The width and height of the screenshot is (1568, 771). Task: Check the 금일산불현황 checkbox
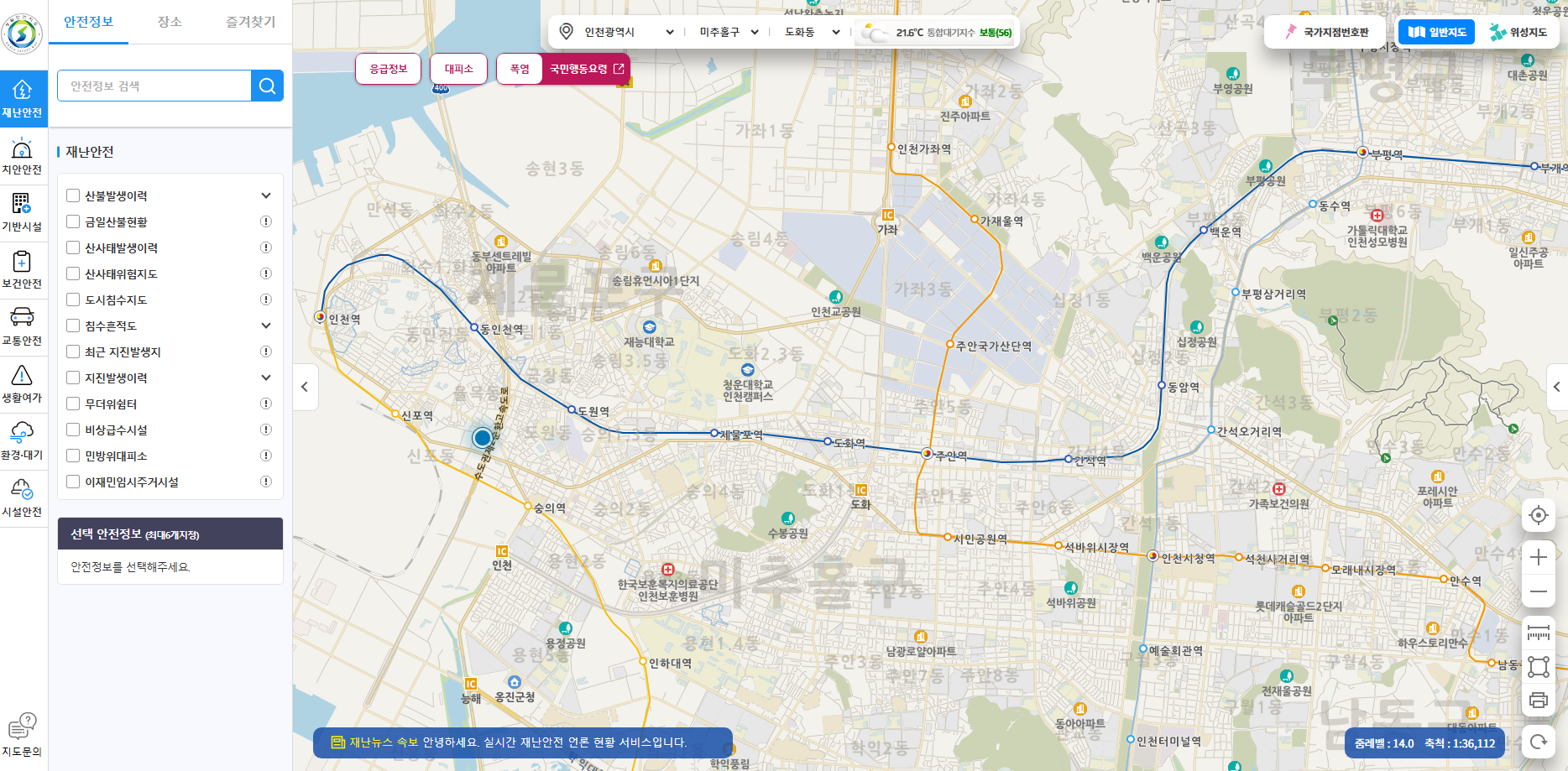pos(73,221)
